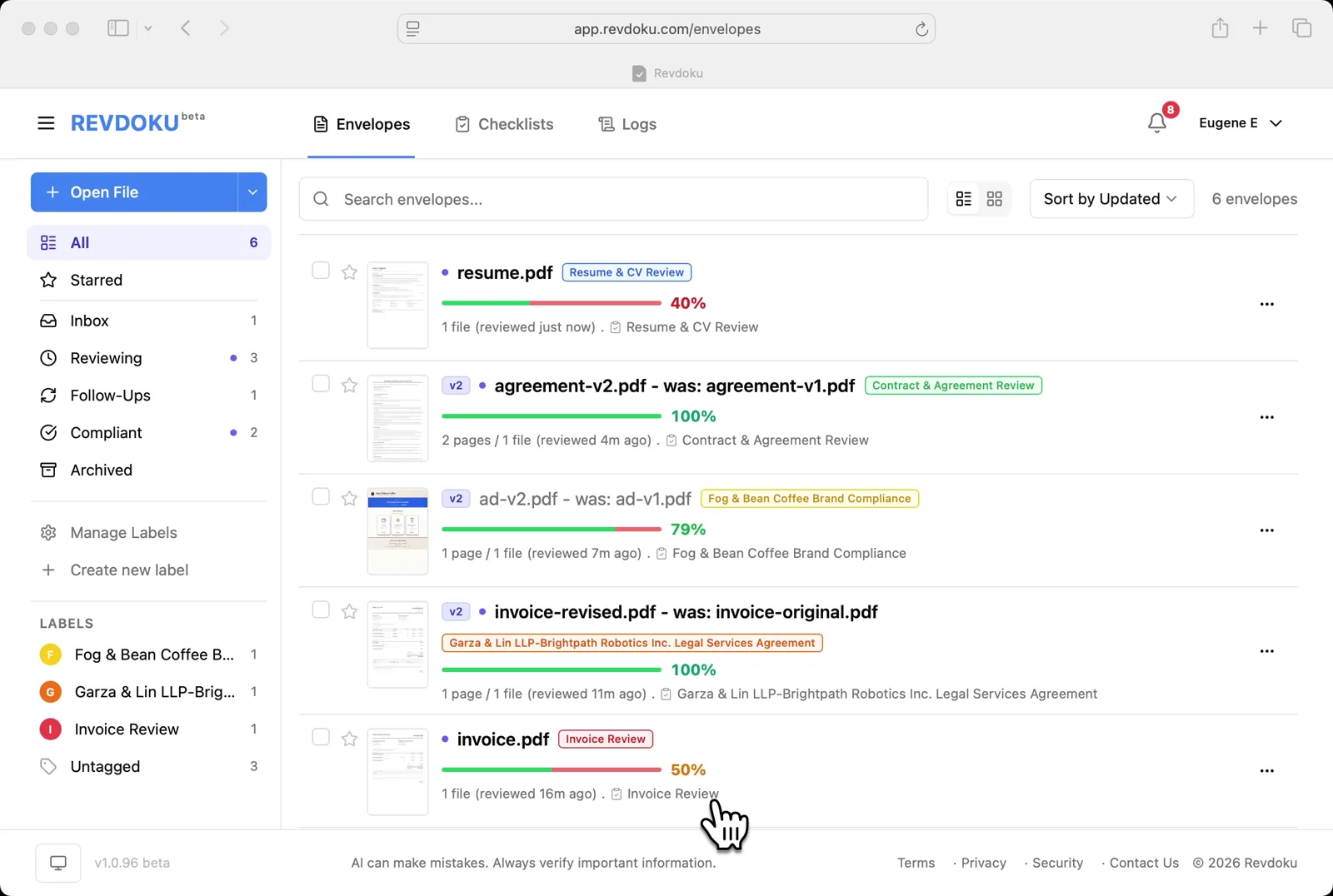
Task: Select list view layout icon
Action: (x=964, y=198)
